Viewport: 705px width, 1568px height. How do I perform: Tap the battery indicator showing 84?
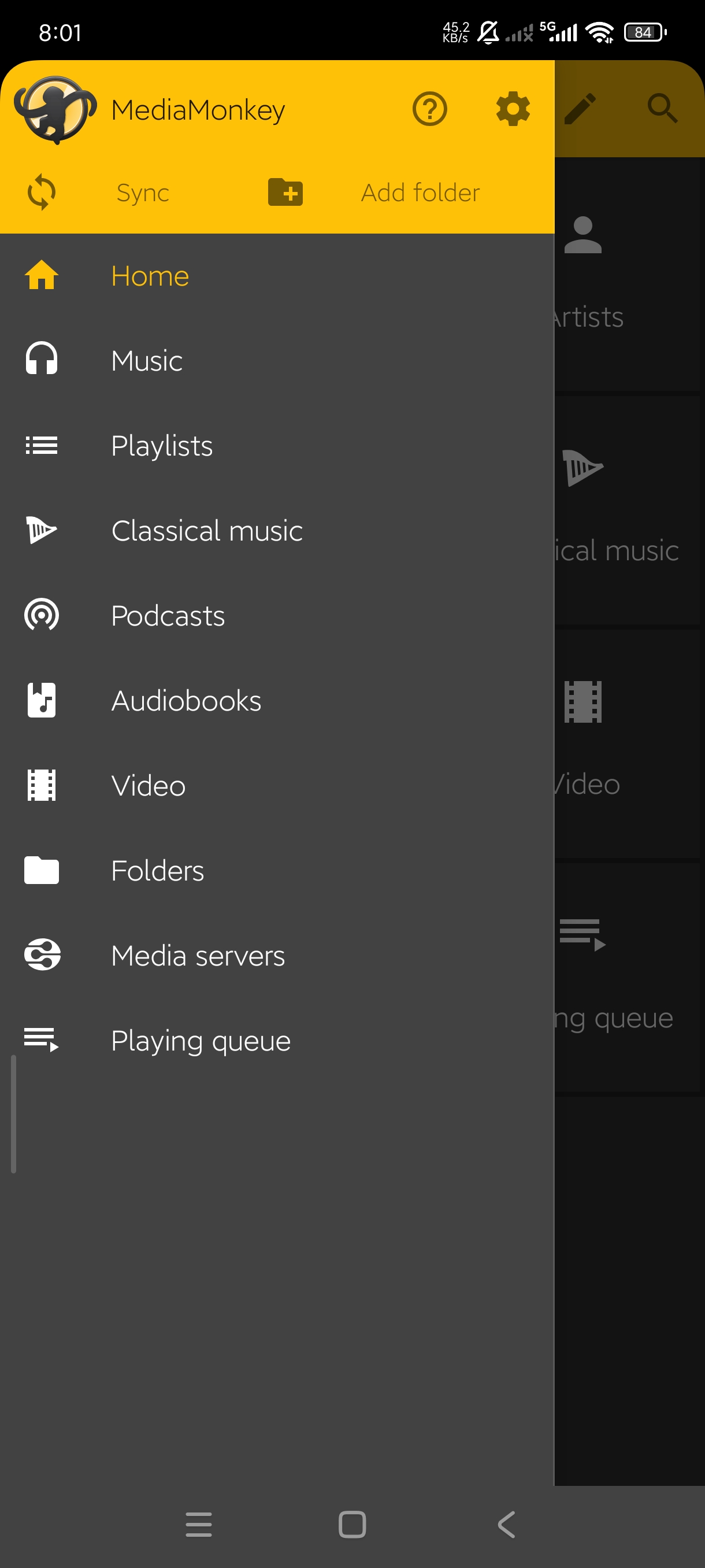tap(645, 32)
